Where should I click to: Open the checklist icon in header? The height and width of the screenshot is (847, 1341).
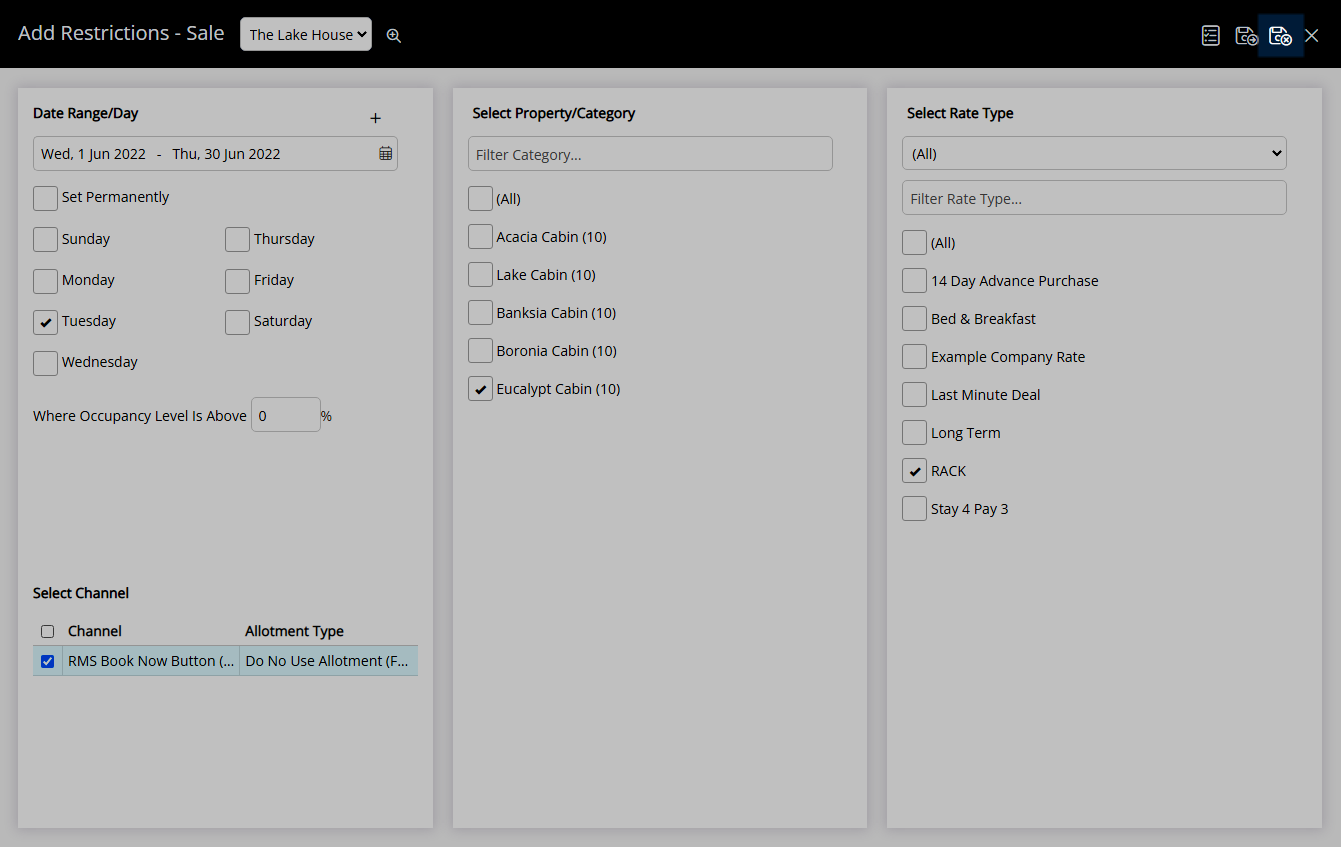tap(1211, 35)
